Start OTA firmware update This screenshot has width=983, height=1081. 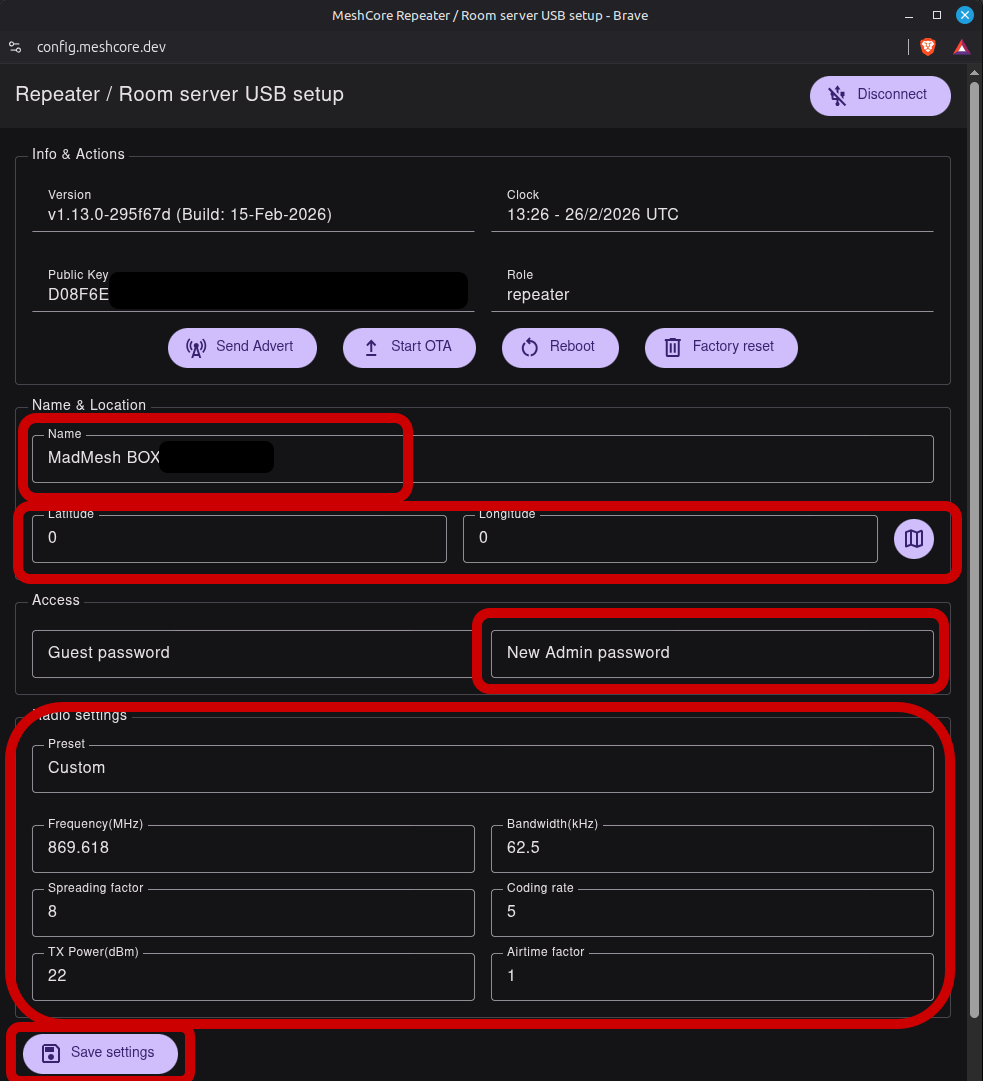click(409, 347)
